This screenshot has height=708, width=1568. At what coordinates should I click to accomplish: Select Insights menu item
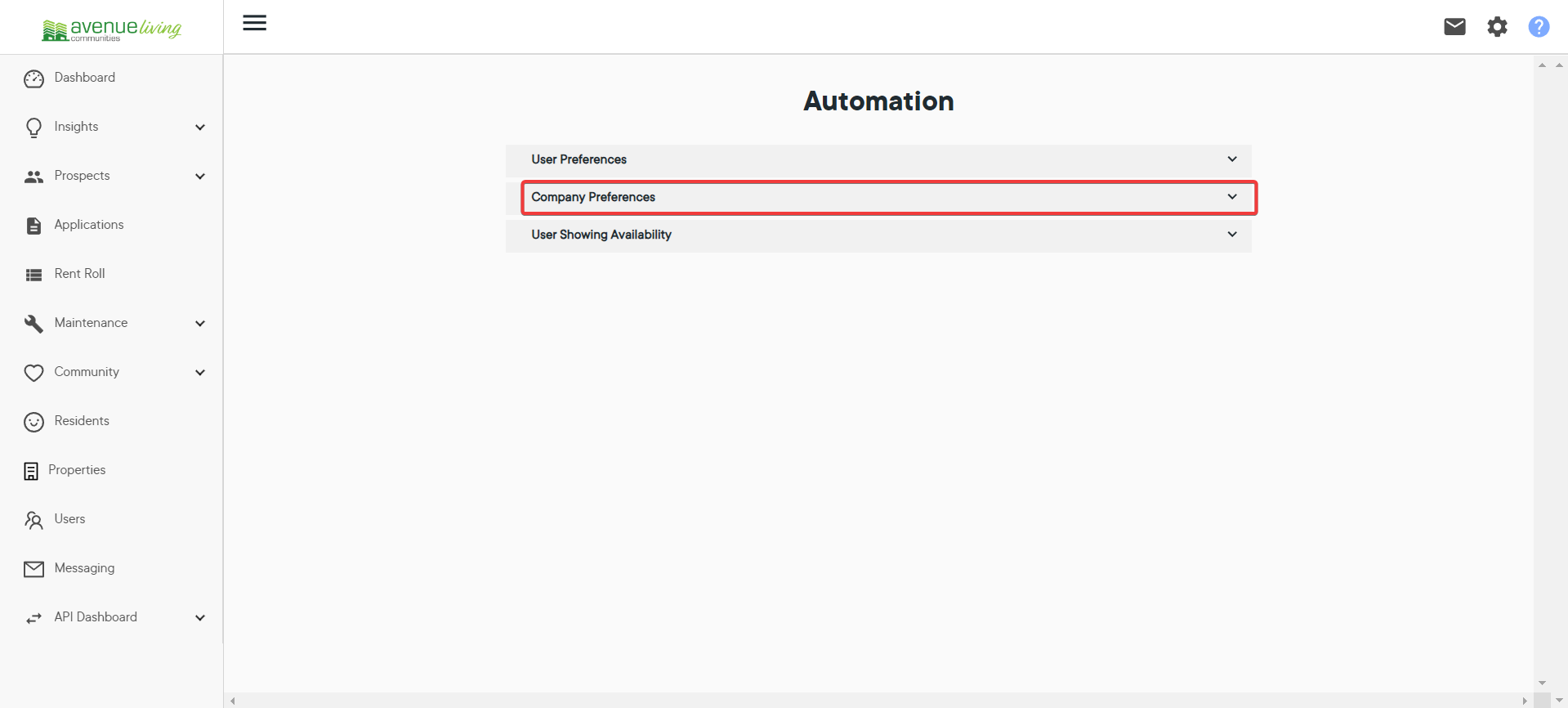tap(76, 127)
